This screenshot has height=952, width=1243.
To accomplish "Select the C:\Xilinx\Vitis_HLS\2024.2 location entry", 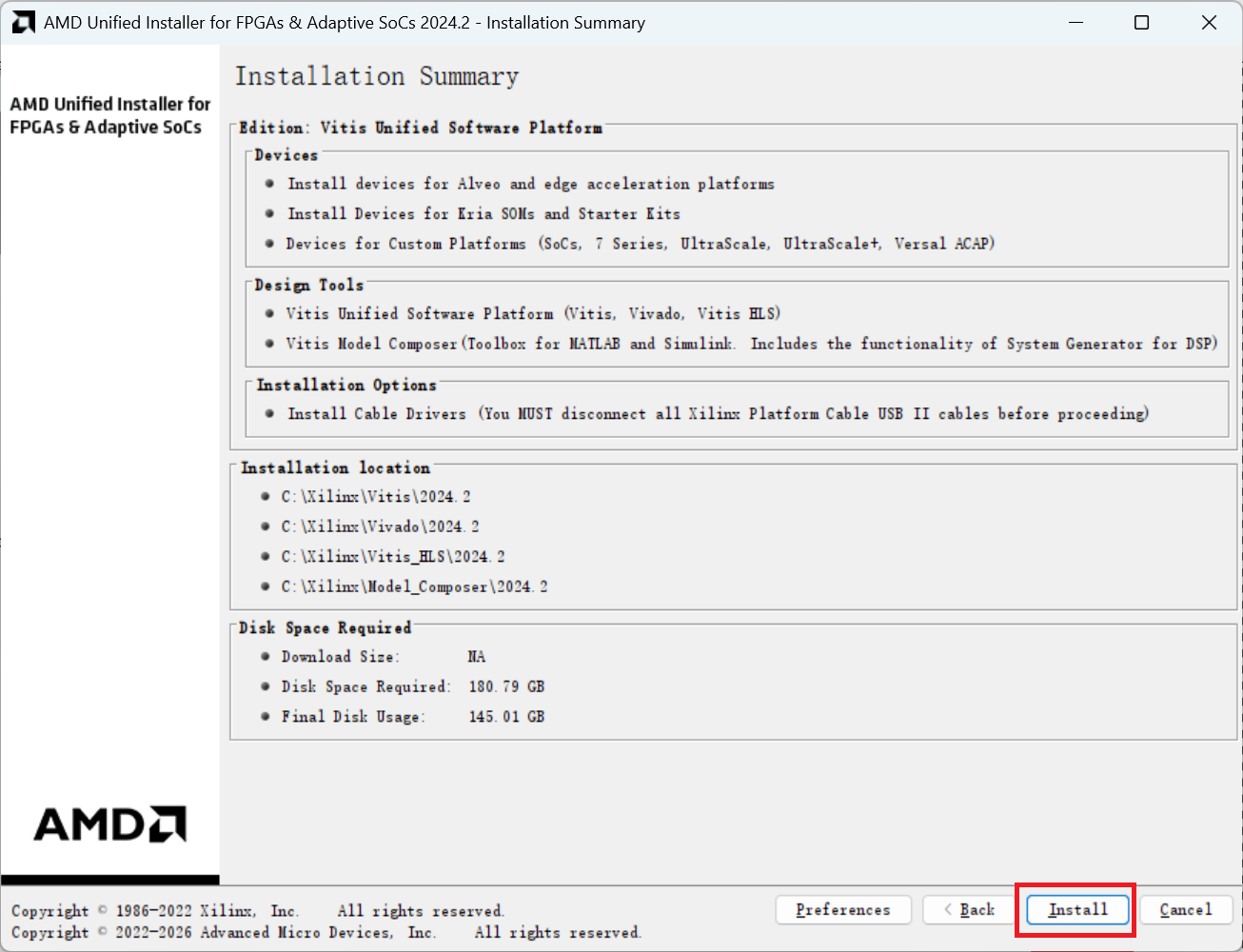I will click(x=393, y=557).
